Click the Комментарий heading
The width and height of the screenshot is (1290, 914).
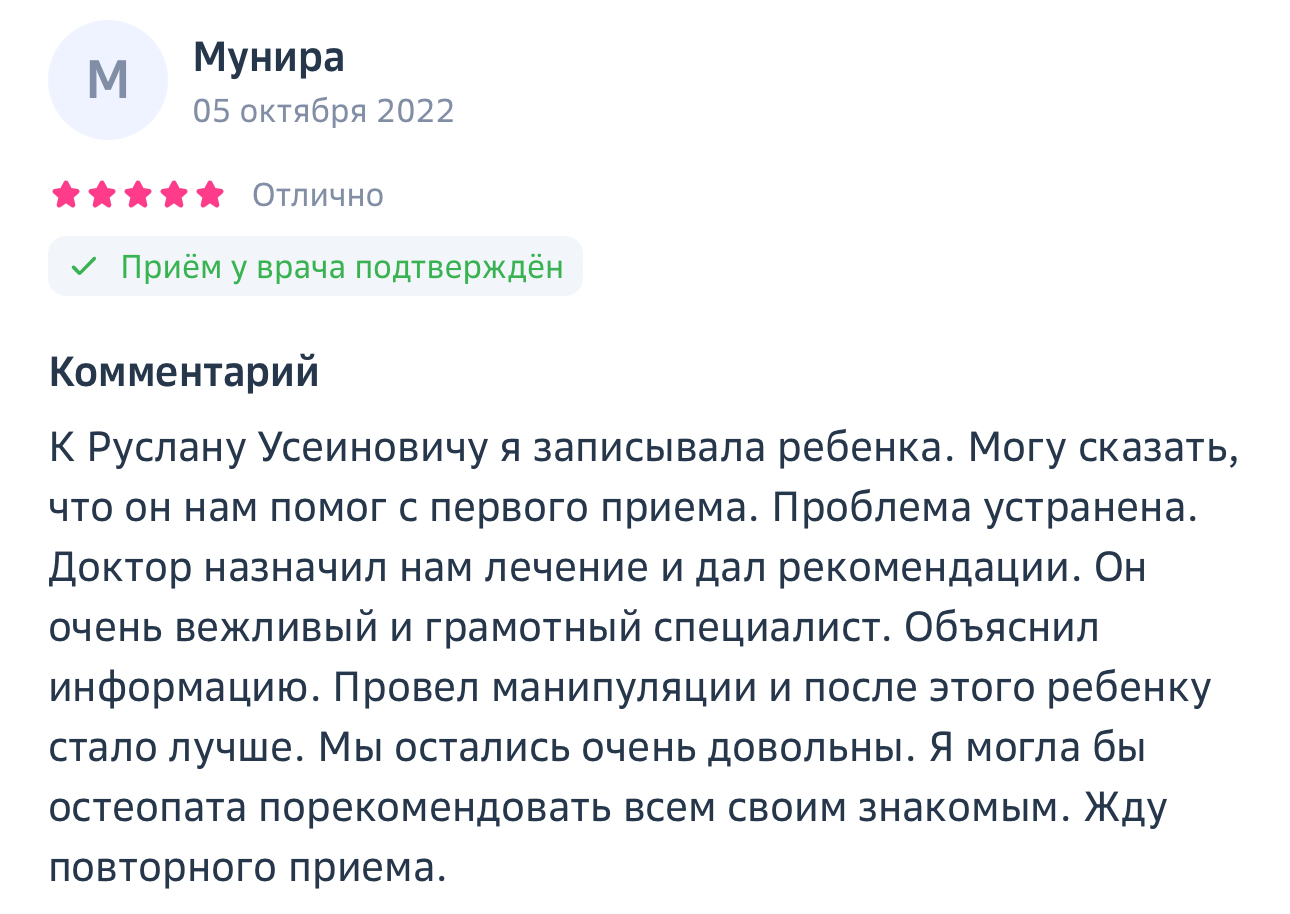[184, 373]
